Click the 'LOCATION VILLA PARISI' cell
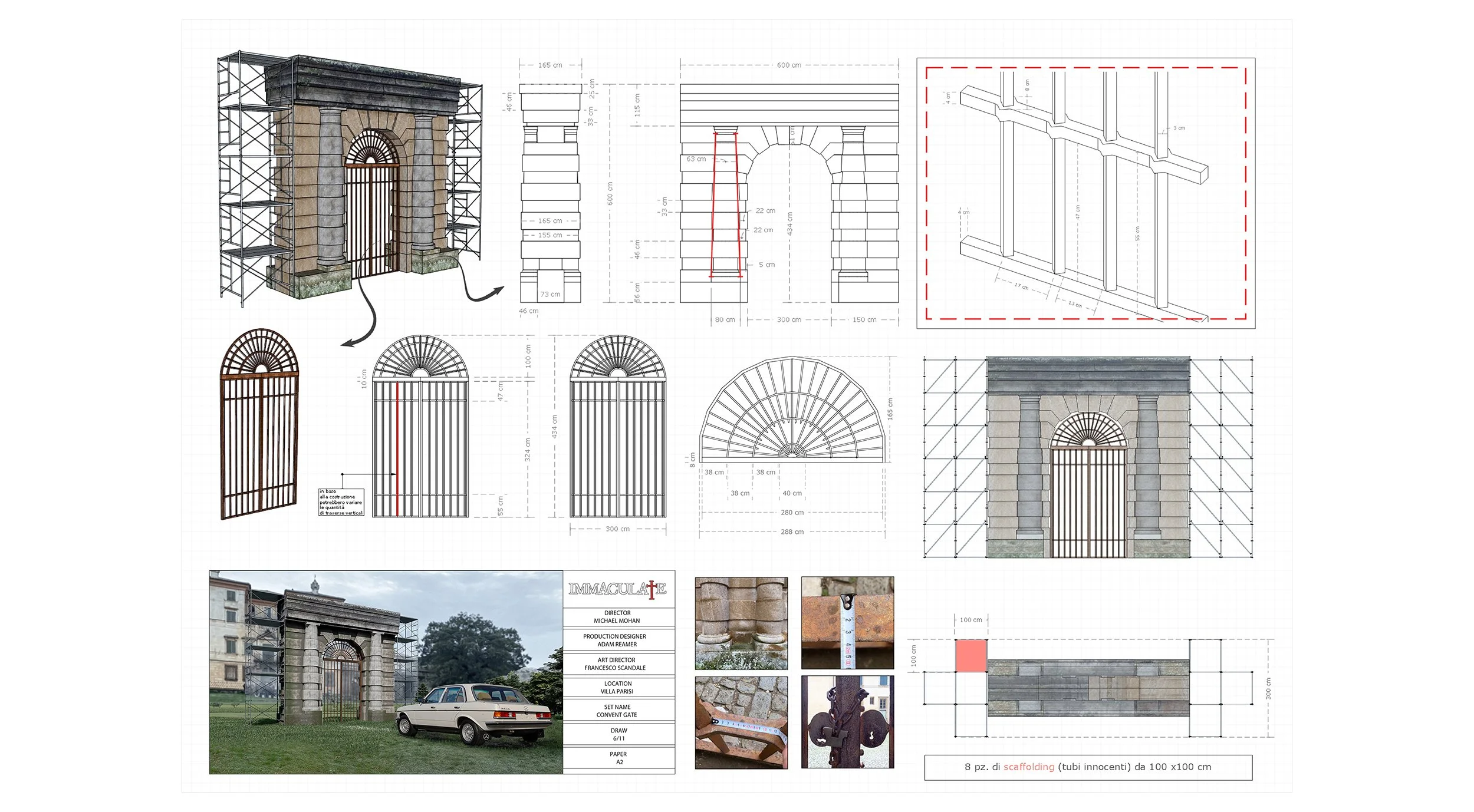 pos(618,688)
